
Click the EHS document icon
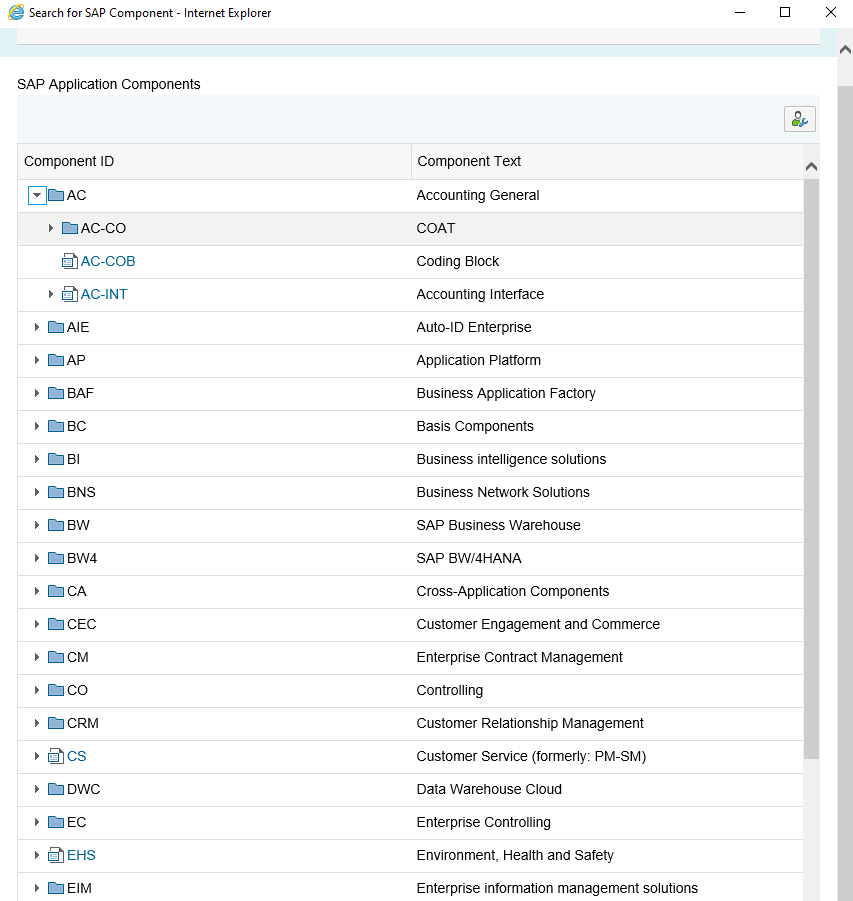[x=56, y=855]
